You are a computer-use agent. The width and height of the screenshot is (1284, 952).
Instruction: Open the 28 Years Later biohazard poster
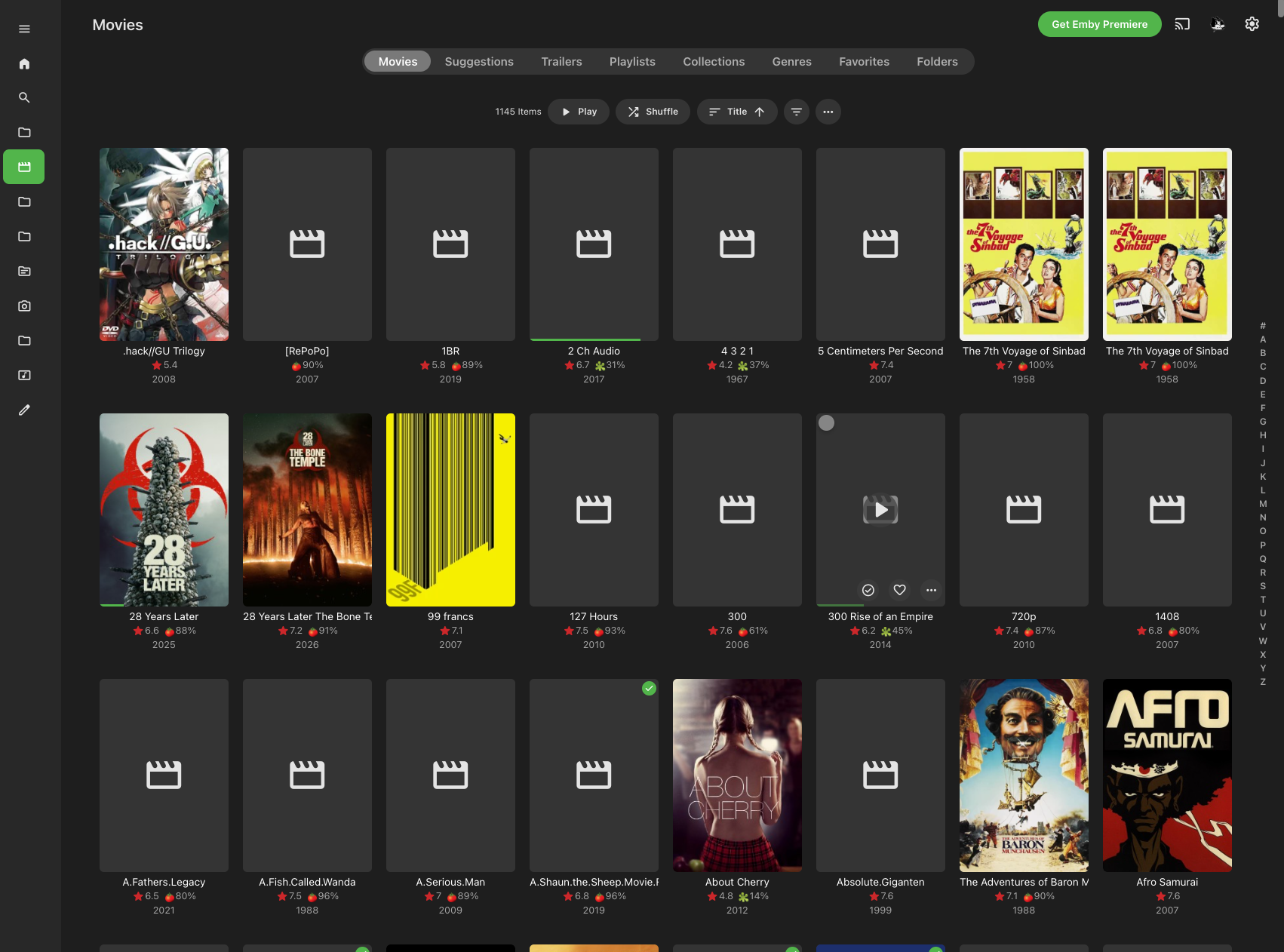click(x=164, y=510)
